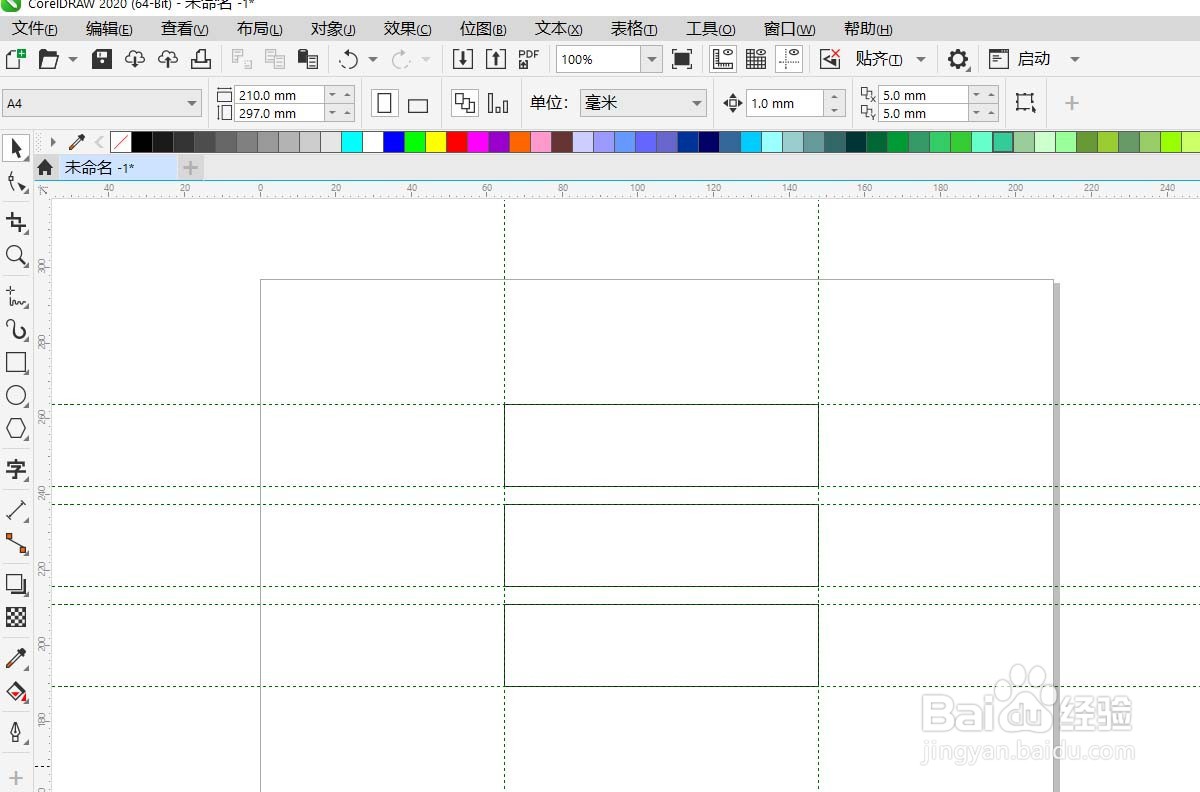Turn off snapping icon
The width and height of the screenshot is (1200, 792).
click(x=830, y=59)
